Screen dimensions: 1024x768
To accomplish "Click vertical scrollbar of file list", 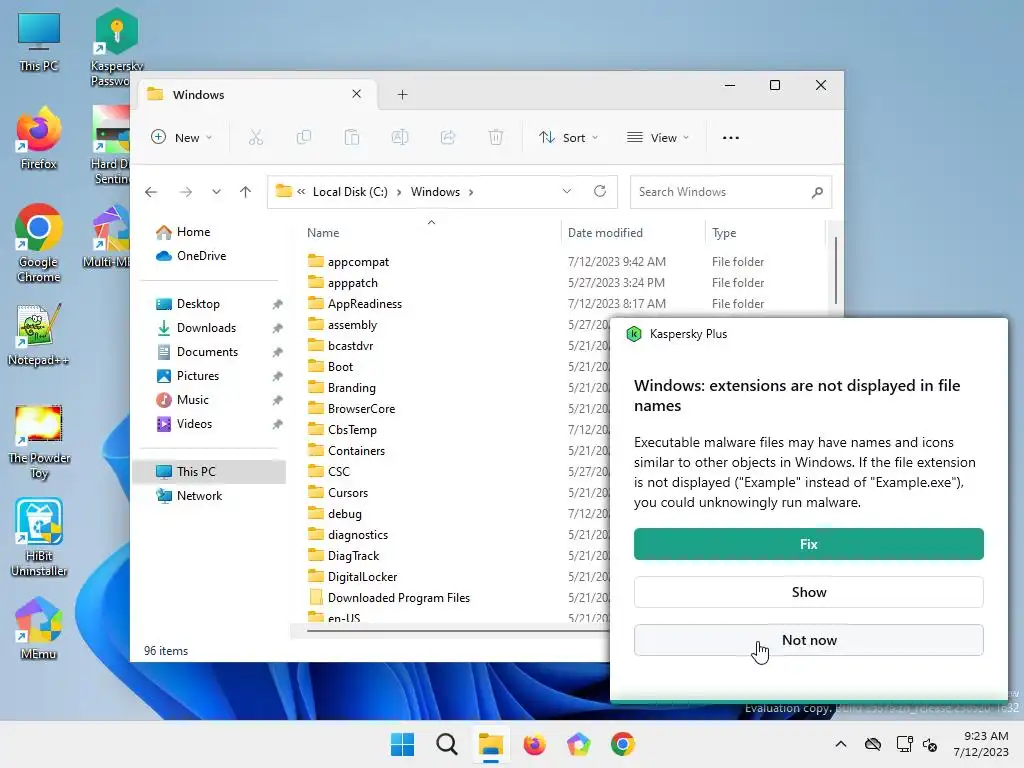I will click(x=835, y=270).
